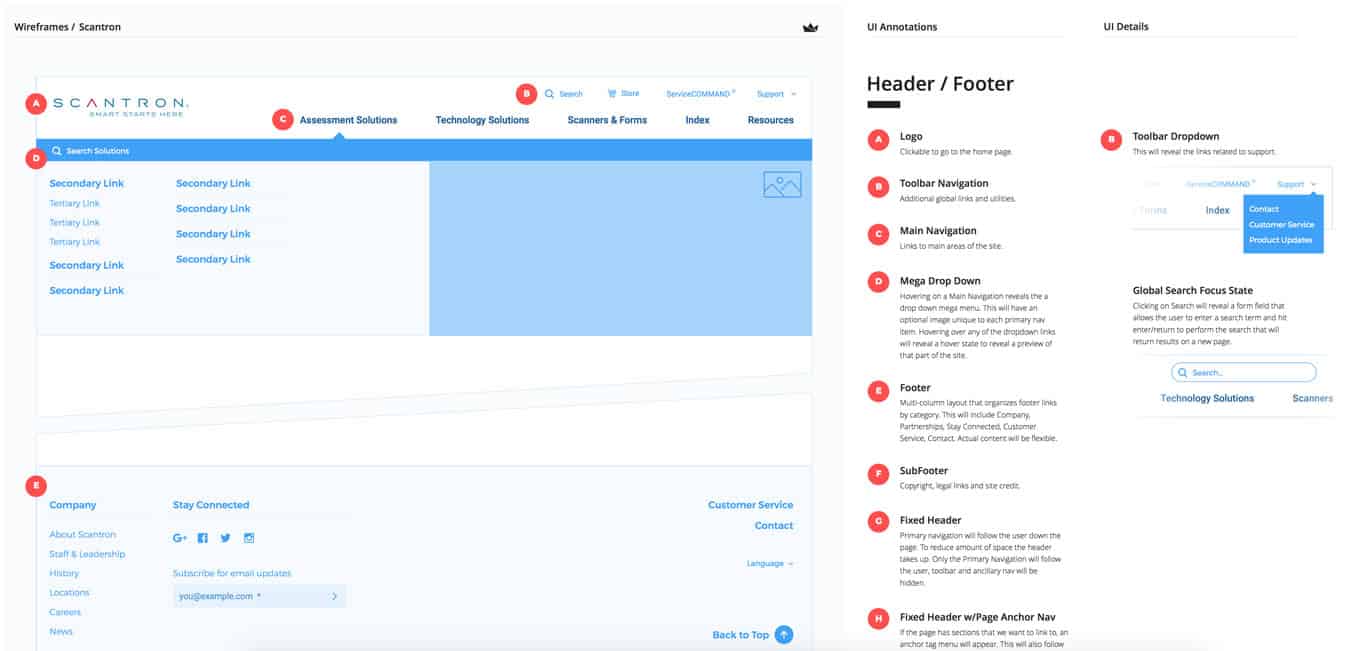Click the magnifier icon in the Global Search field
Viewport: 1350px width, 651px height.
point(1183,372)
